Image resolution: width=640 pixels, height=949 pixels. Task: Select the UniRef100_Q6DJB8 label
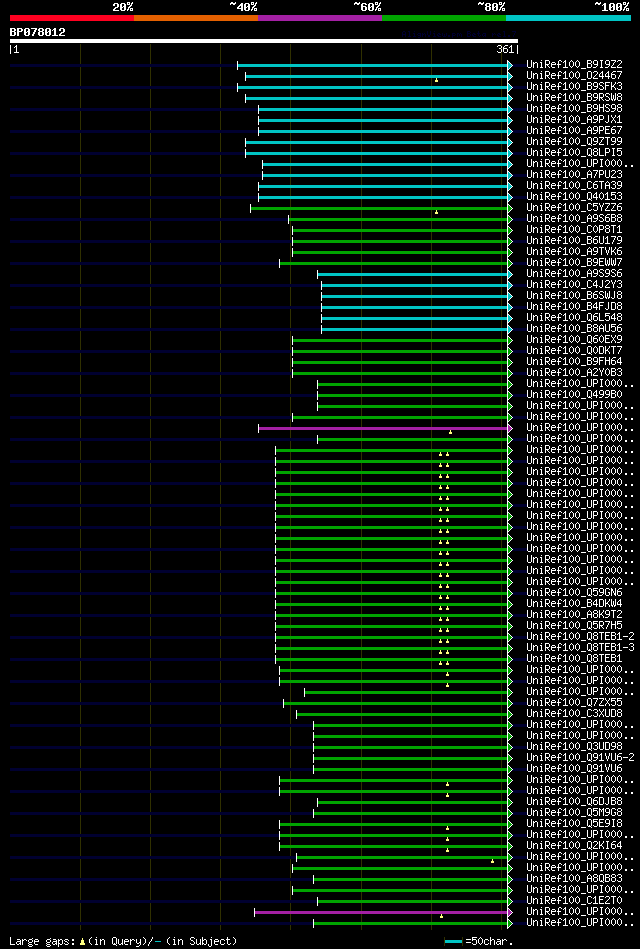575,801
